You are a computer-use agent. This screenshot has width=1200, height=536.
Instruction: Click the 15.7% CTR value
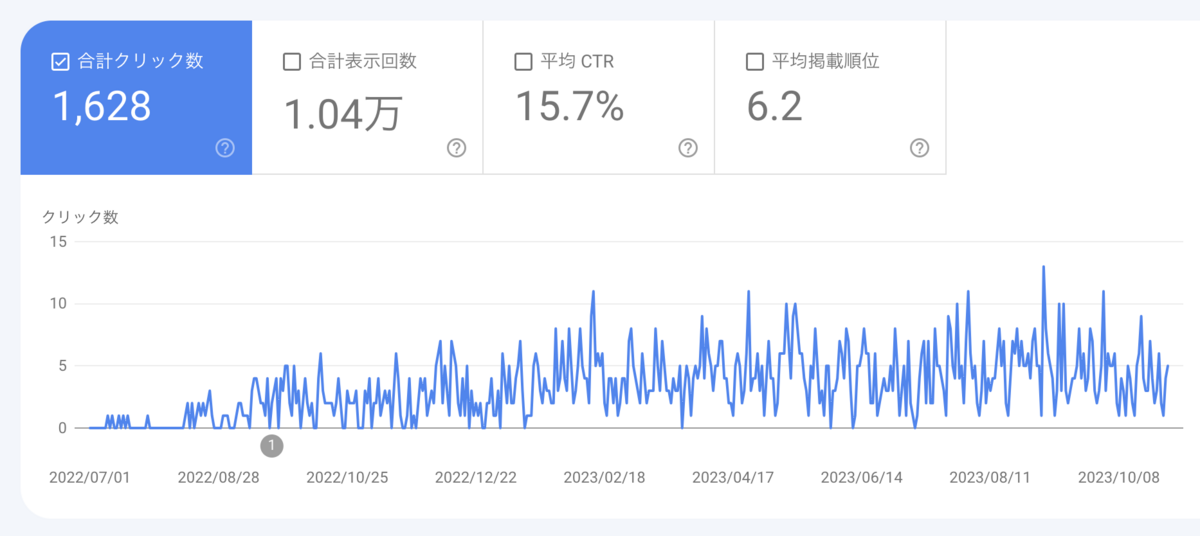click(570, 106)
